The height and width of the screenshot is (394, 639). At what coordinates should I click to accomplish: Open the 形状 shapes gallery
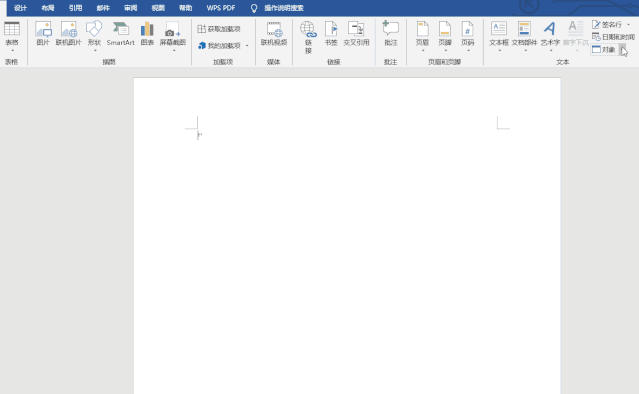(94, 37)
